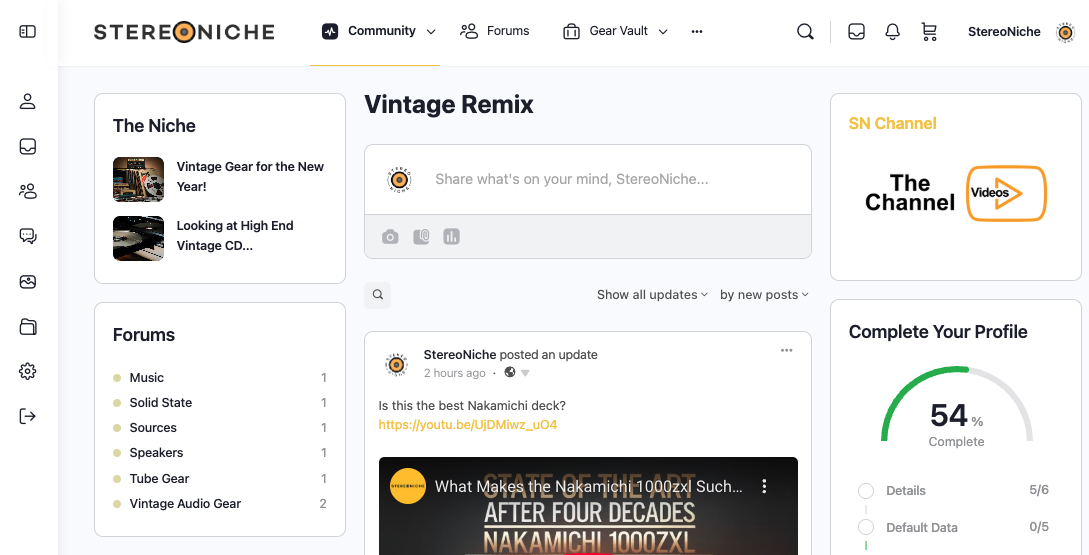Add a poll with the chart icon
Viewport: 1089px width, 555px height.
(451, 237)
